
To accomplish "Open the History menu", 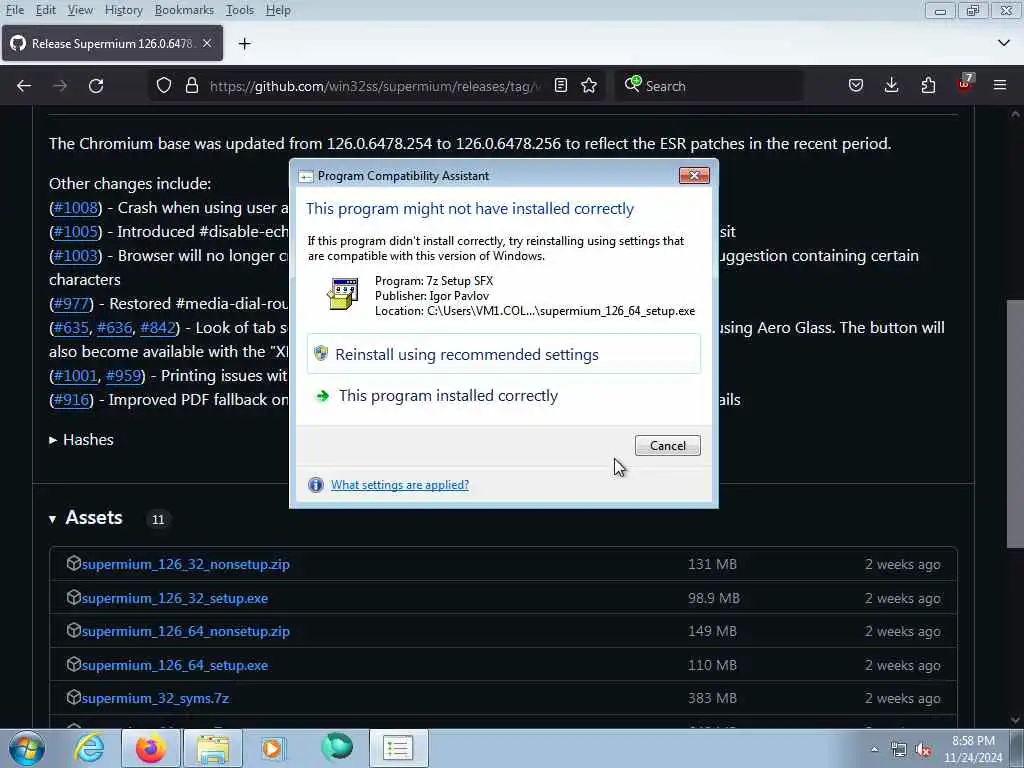I will [x=123, y=10].
